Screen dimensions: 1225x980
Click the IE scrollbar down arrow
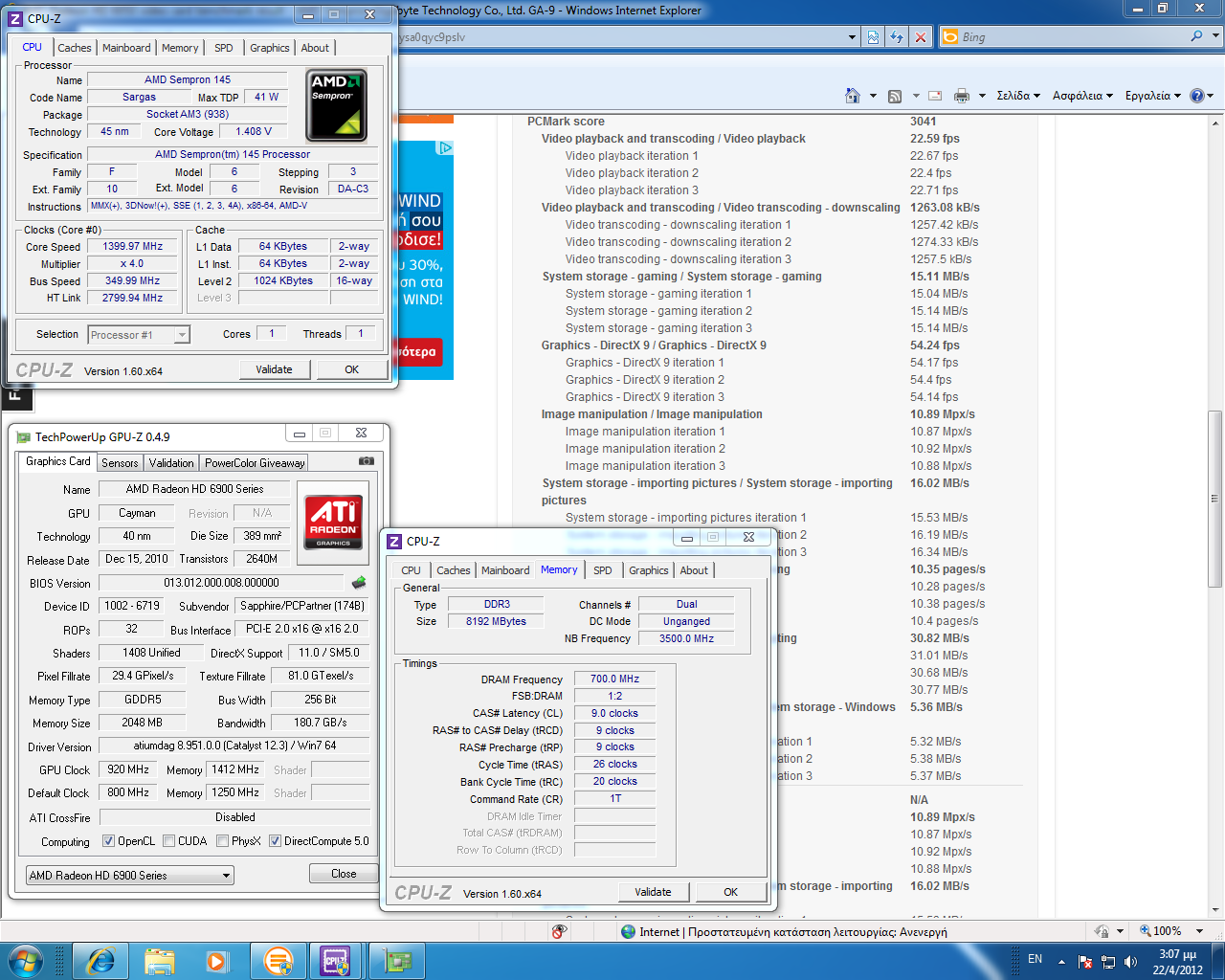[1215, 909]
